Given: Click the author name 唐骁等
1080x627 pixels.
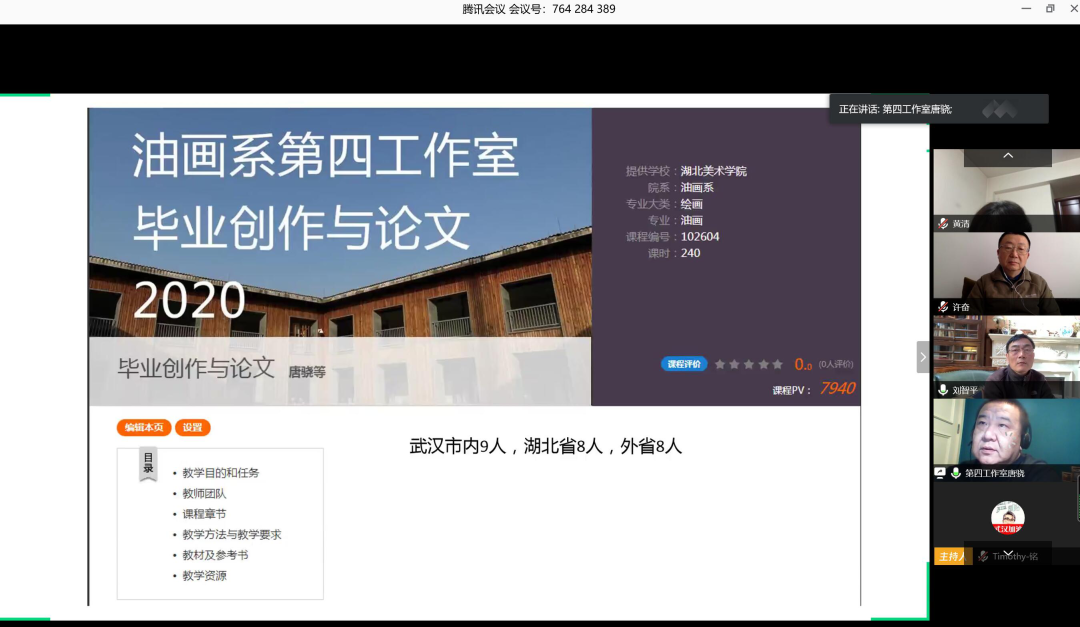Looking at the screenshot, I should pos(307,372).
